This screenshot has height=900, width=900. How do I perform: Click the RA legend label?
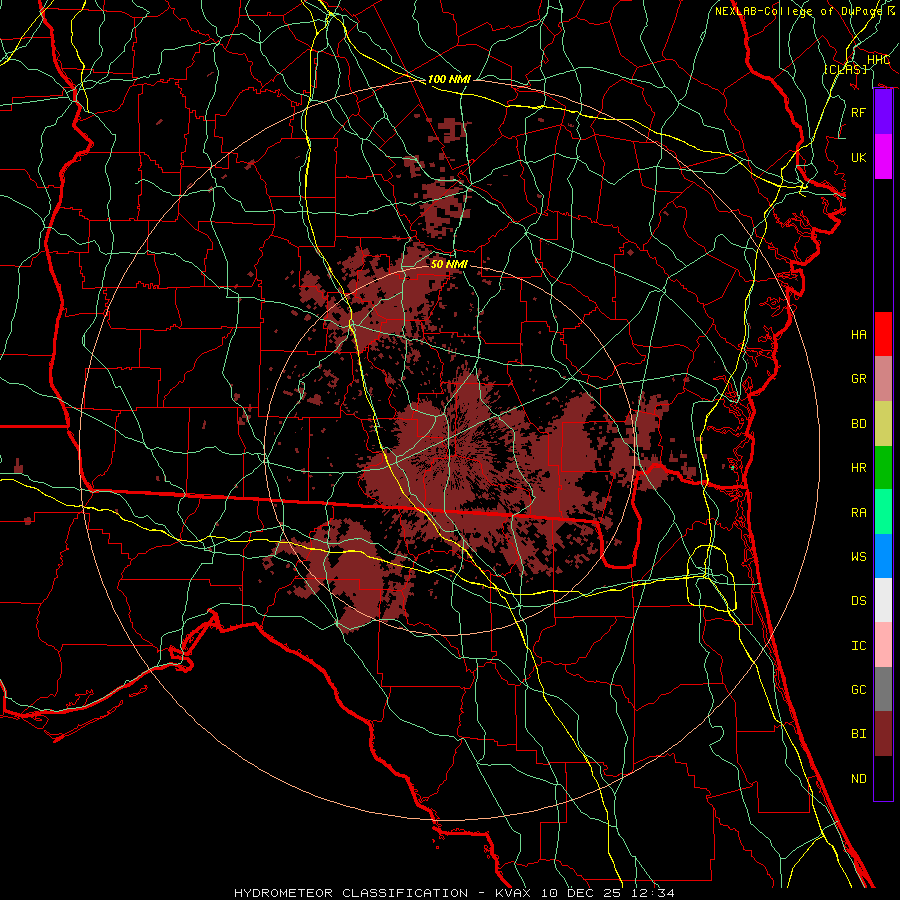(859, 513)
